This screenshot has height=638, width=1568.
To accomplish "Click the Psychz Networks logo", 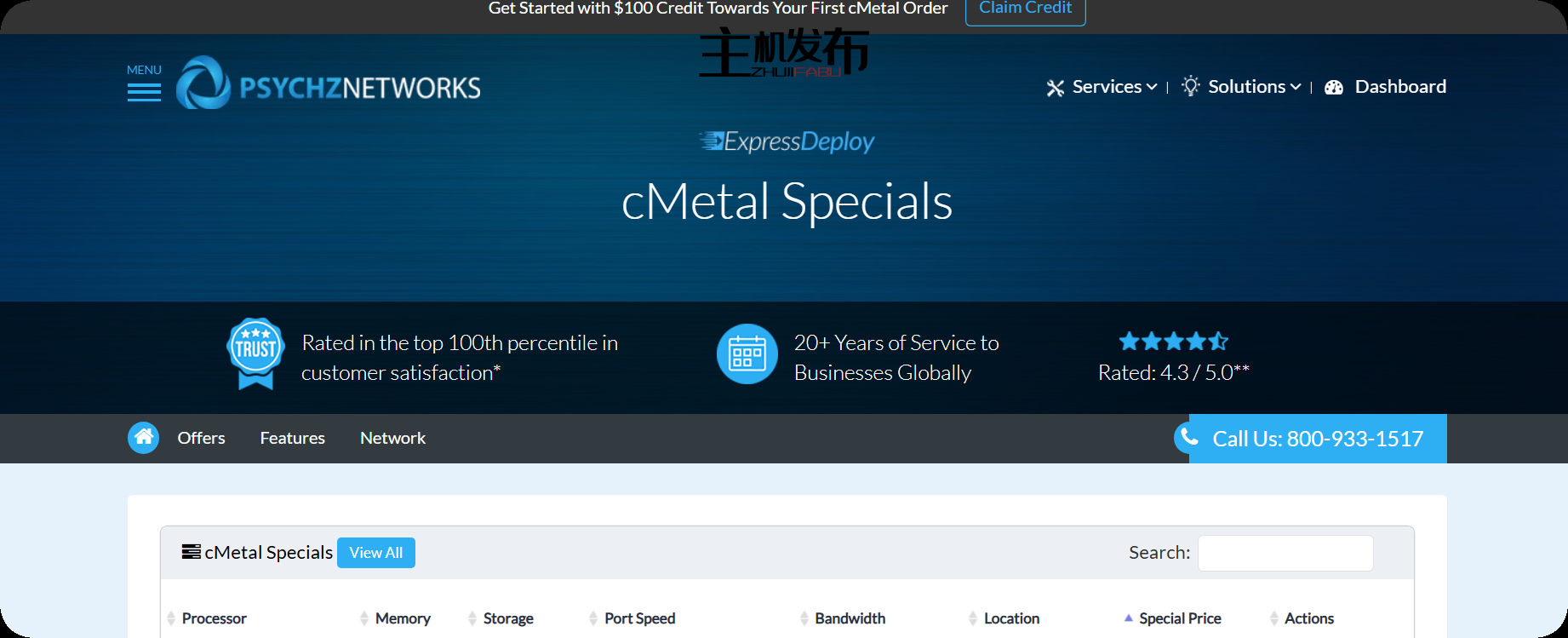I will point(329,84).
